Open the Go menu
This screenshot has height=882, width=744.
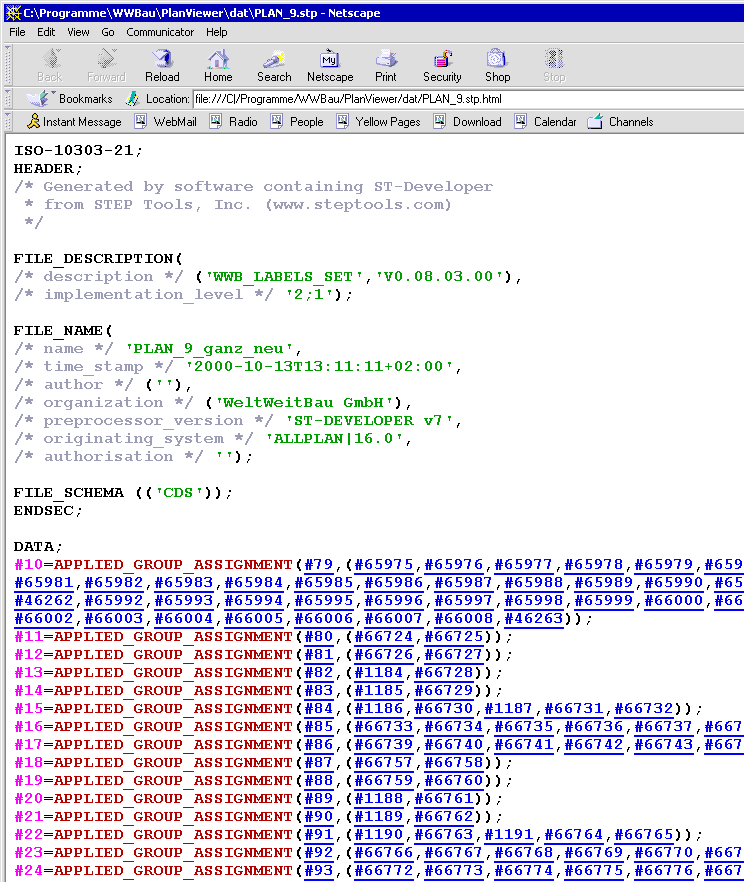coord(108,32)
